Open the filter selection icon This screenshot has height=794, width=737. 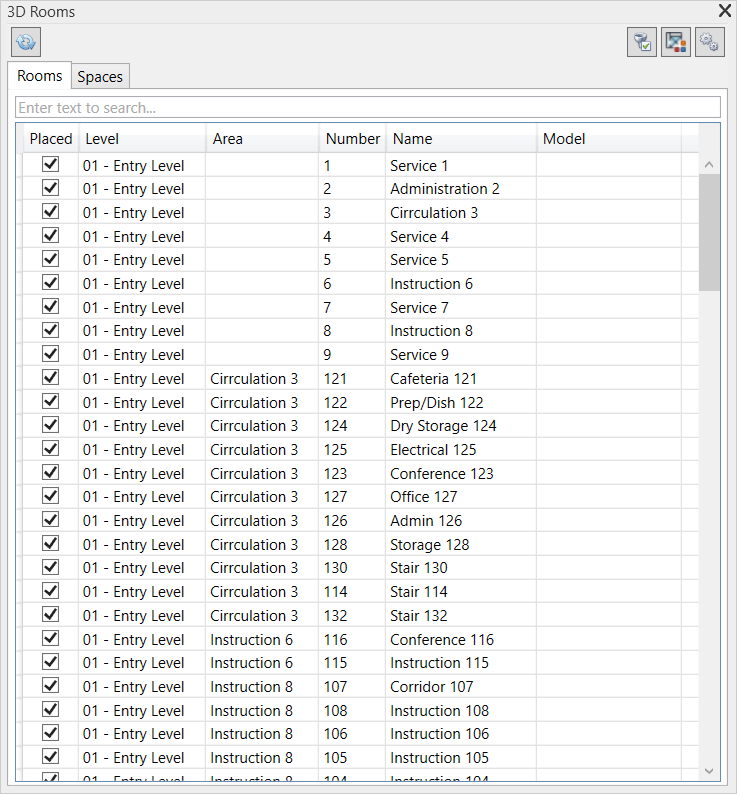[x=642, y=42]
